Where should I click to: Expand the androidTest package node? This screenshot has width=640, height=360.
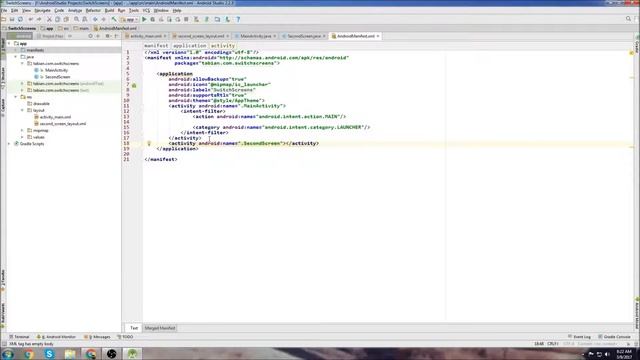[x=22, y=83]
